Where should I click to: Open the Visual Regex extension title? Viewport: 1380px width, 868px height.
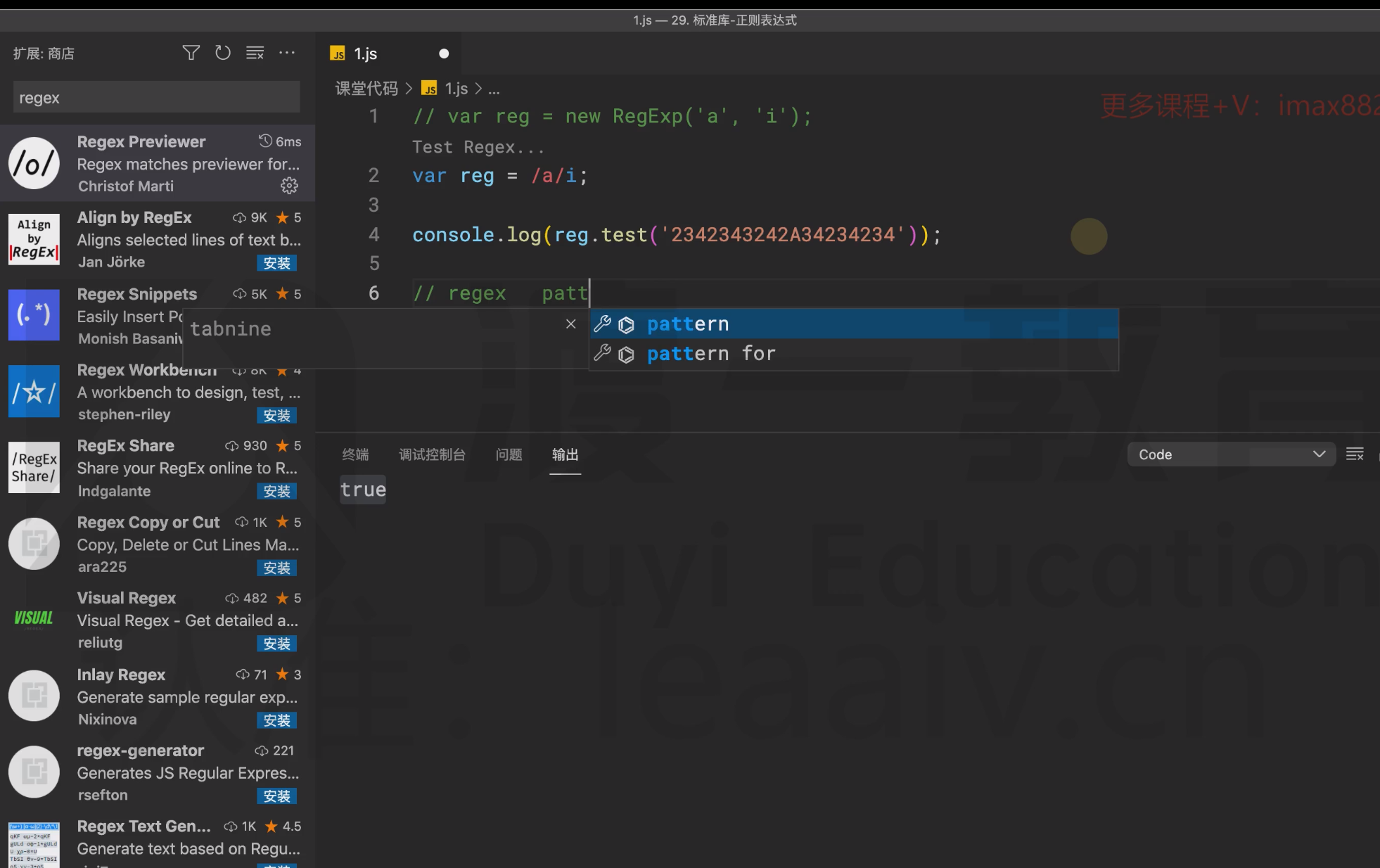pos(127,598)
